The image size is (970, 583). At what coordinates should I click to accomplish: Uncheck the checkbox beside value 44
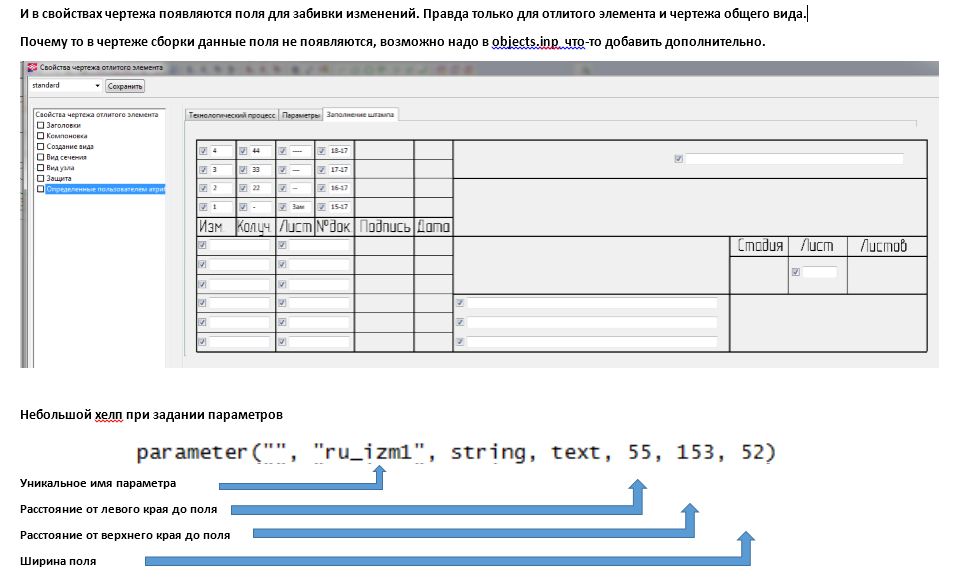[243, 151]
